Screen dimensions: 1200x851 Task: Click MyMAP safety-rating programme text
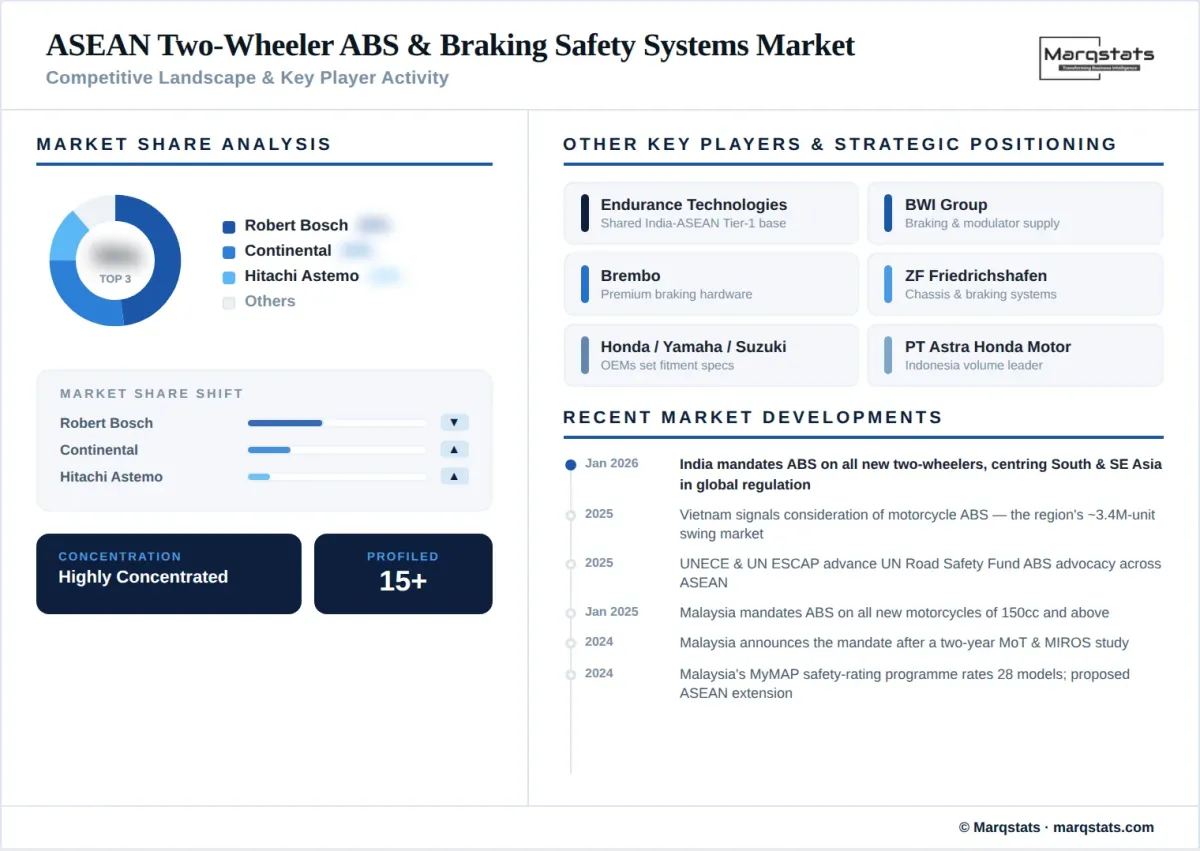point(905,683)
